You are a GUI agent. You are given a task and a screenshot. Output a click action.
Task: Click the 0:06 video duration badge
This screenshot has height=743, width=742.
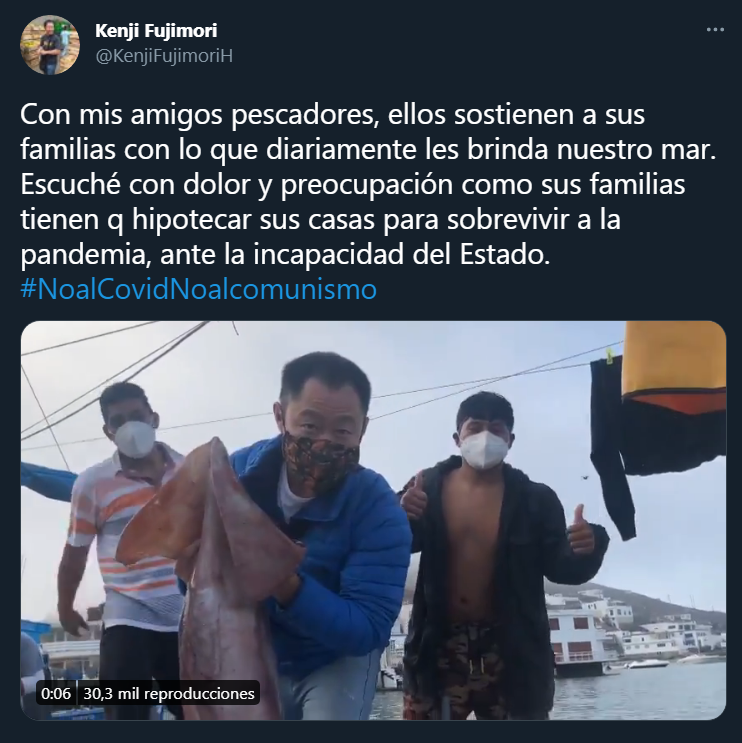click(56, 694)
